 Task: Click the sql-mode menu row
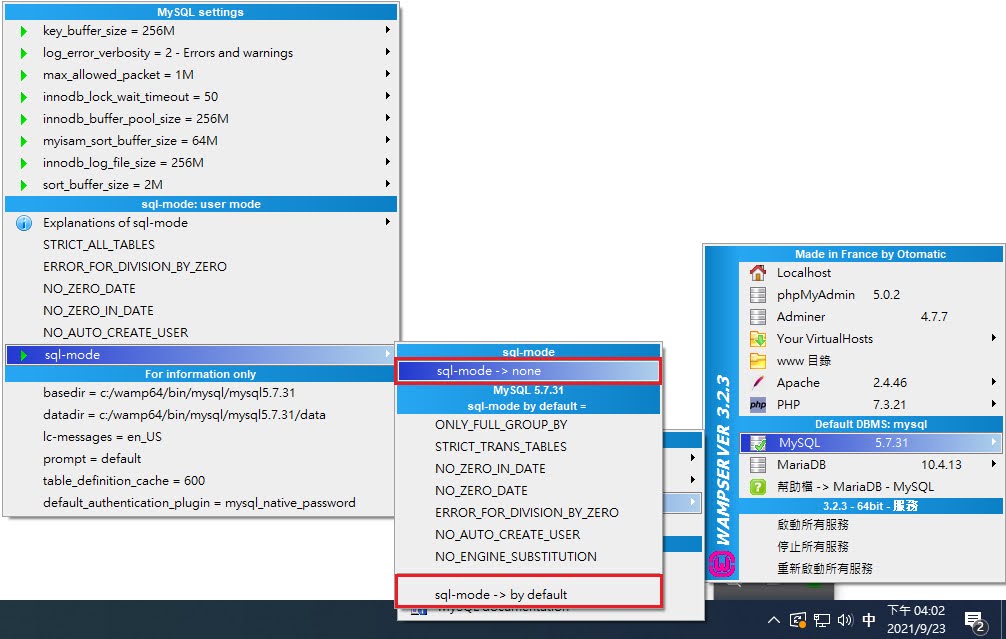(x=201, y=355)
